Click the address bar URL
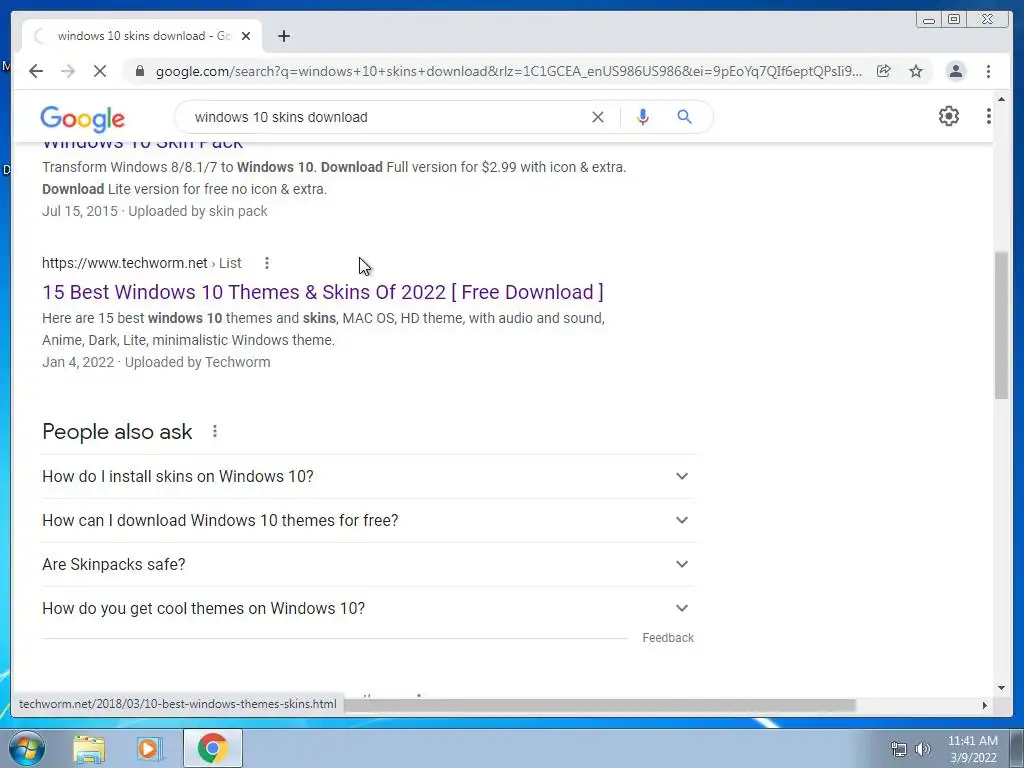The image size is (1024, 768). point(508,71)
